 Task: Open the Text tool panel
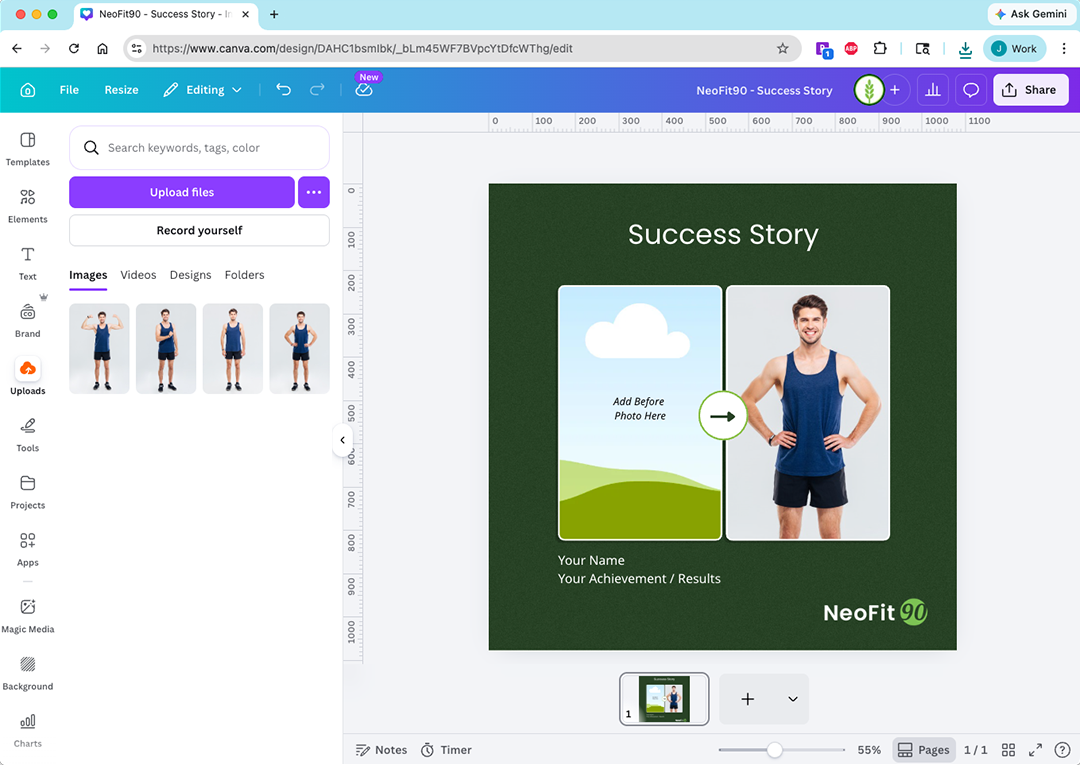tap(27, 261)
